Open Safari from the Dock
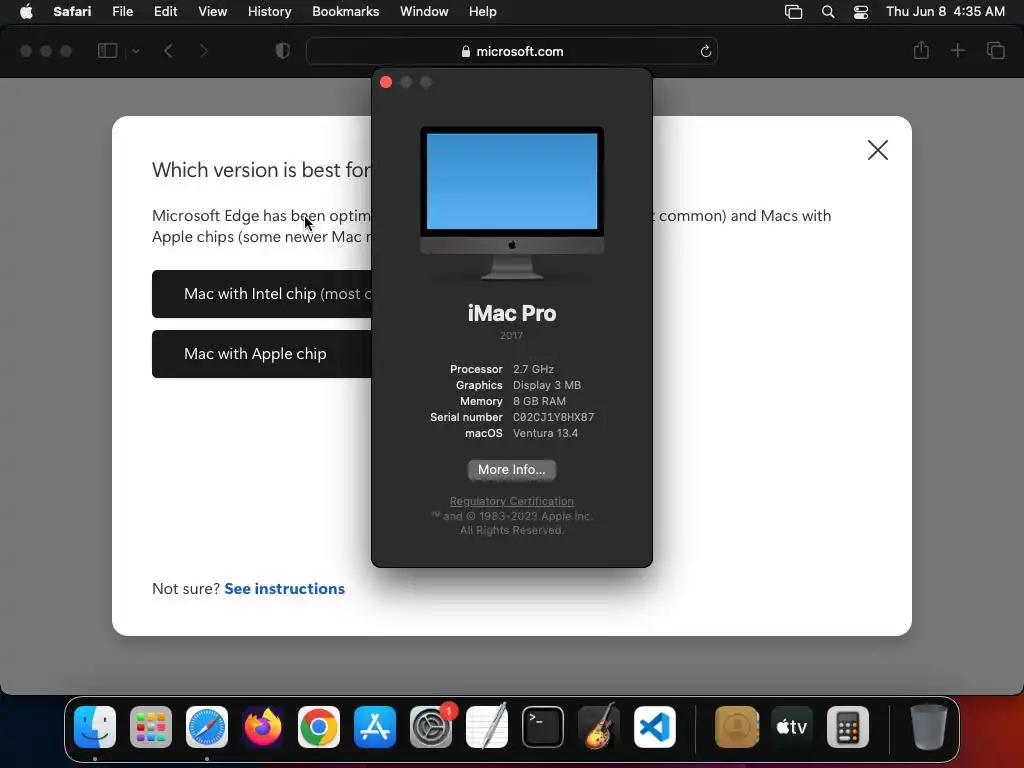The width and height of the screenshot is (1024, 768). click(207, 727)
